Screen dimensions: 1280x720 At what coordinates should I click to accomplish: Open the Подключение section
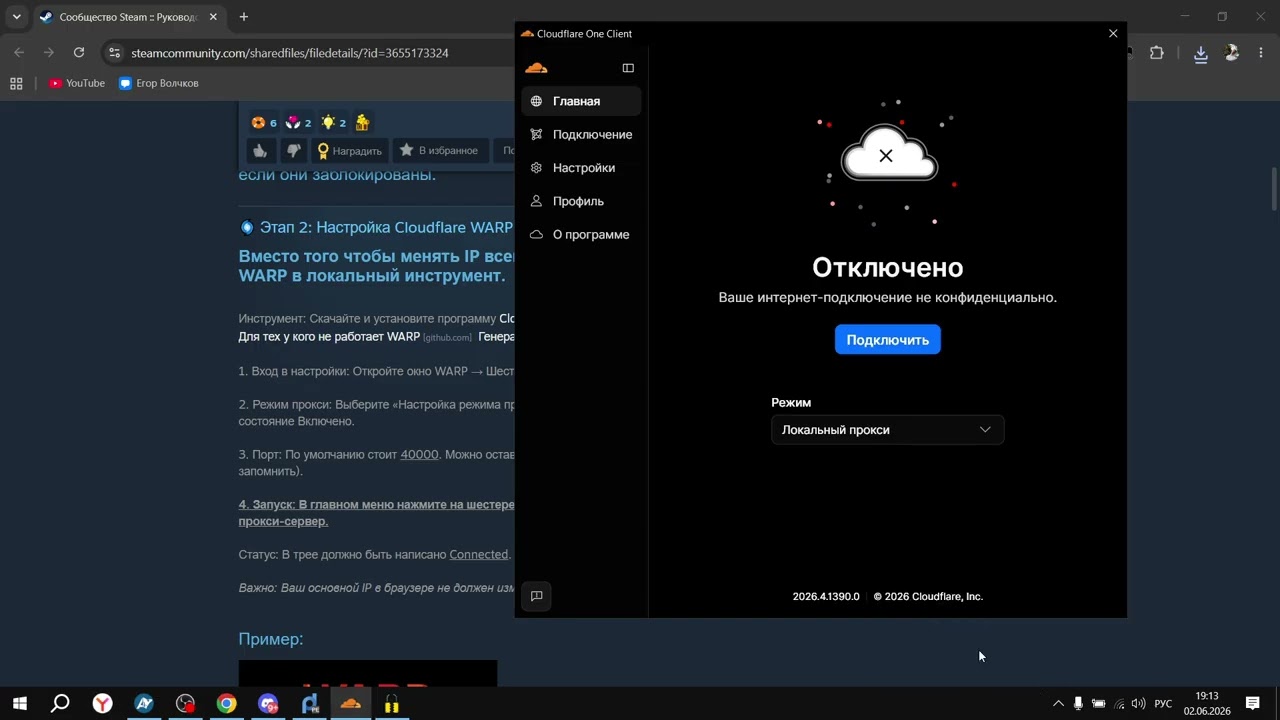(x=581, y=134)
